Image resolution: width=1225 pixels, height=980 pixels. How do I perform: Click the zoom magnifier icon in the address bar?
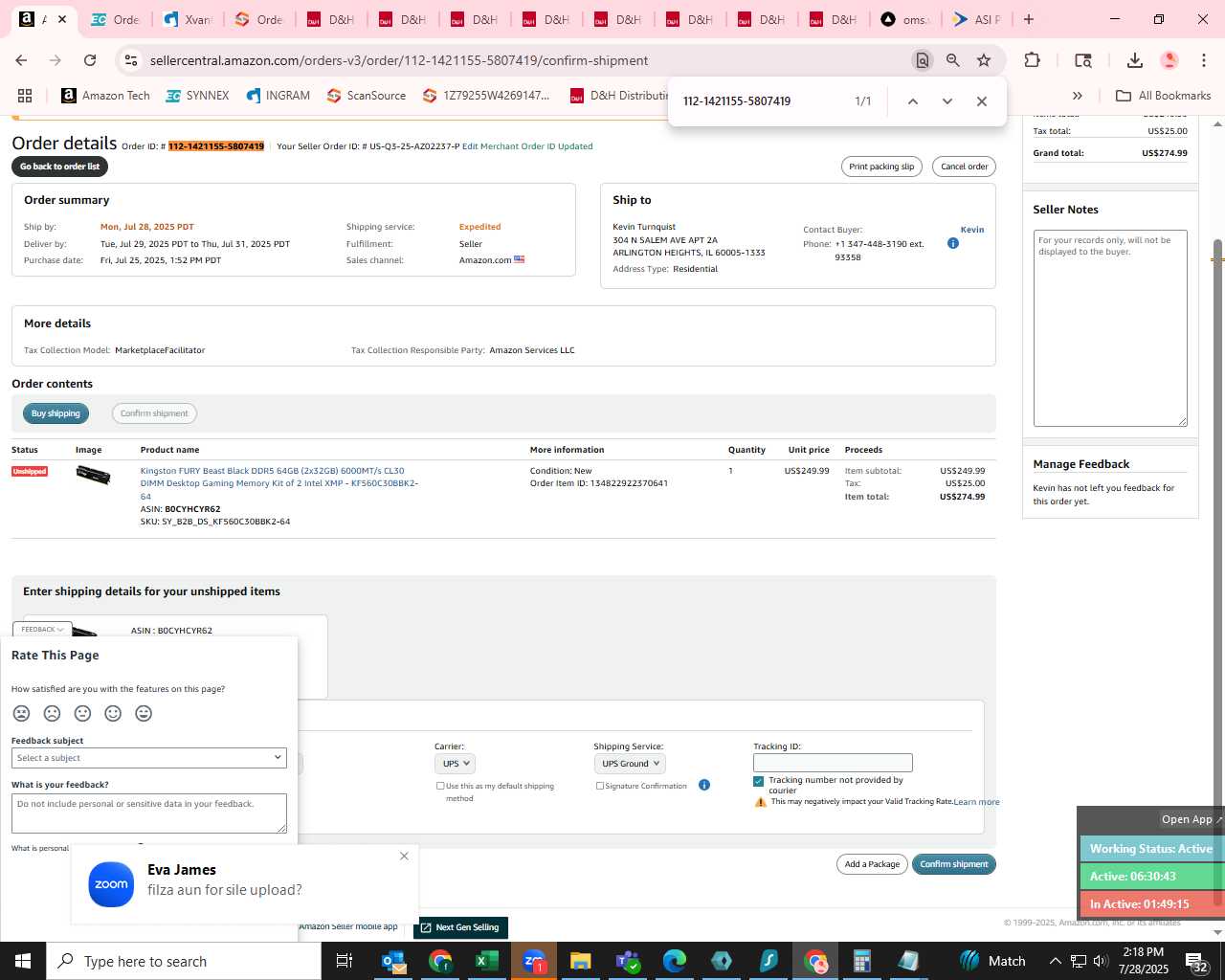click(x=953, y=60)
